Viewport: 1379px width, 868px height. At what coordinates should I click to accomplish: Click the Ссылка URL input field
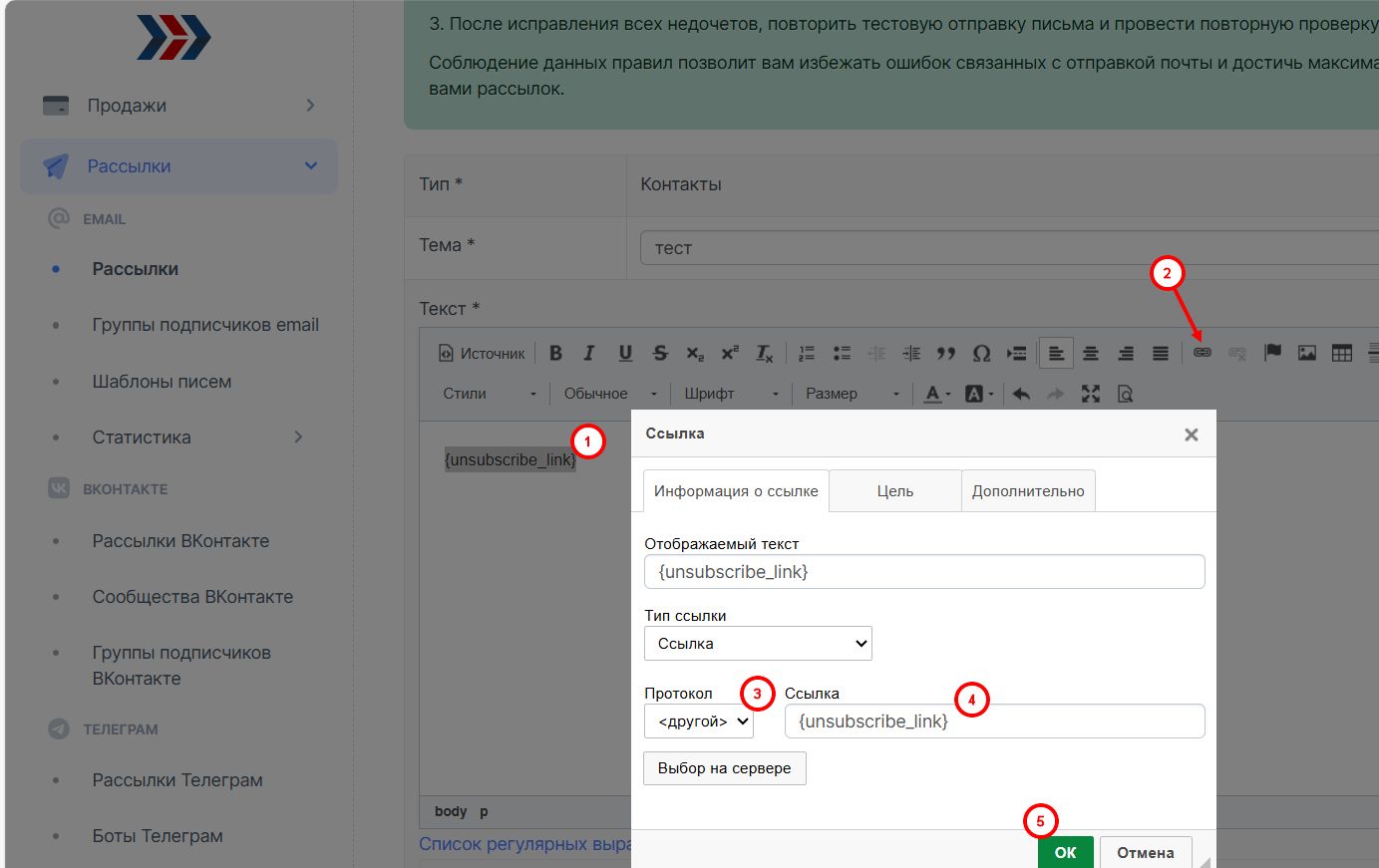coord(995,722)
